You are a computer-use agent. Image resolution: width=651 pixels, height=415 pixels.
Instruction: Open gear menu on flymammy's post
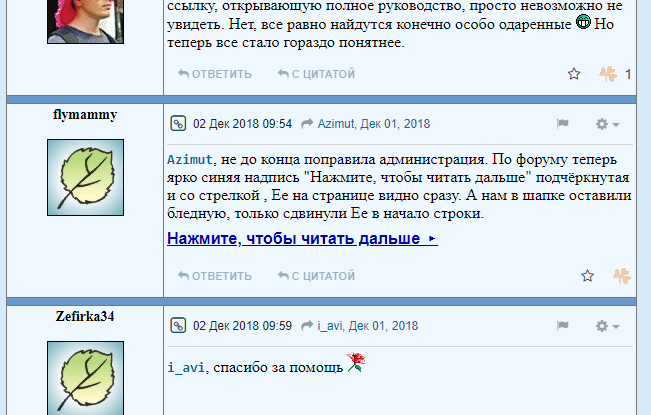(607, 124)
